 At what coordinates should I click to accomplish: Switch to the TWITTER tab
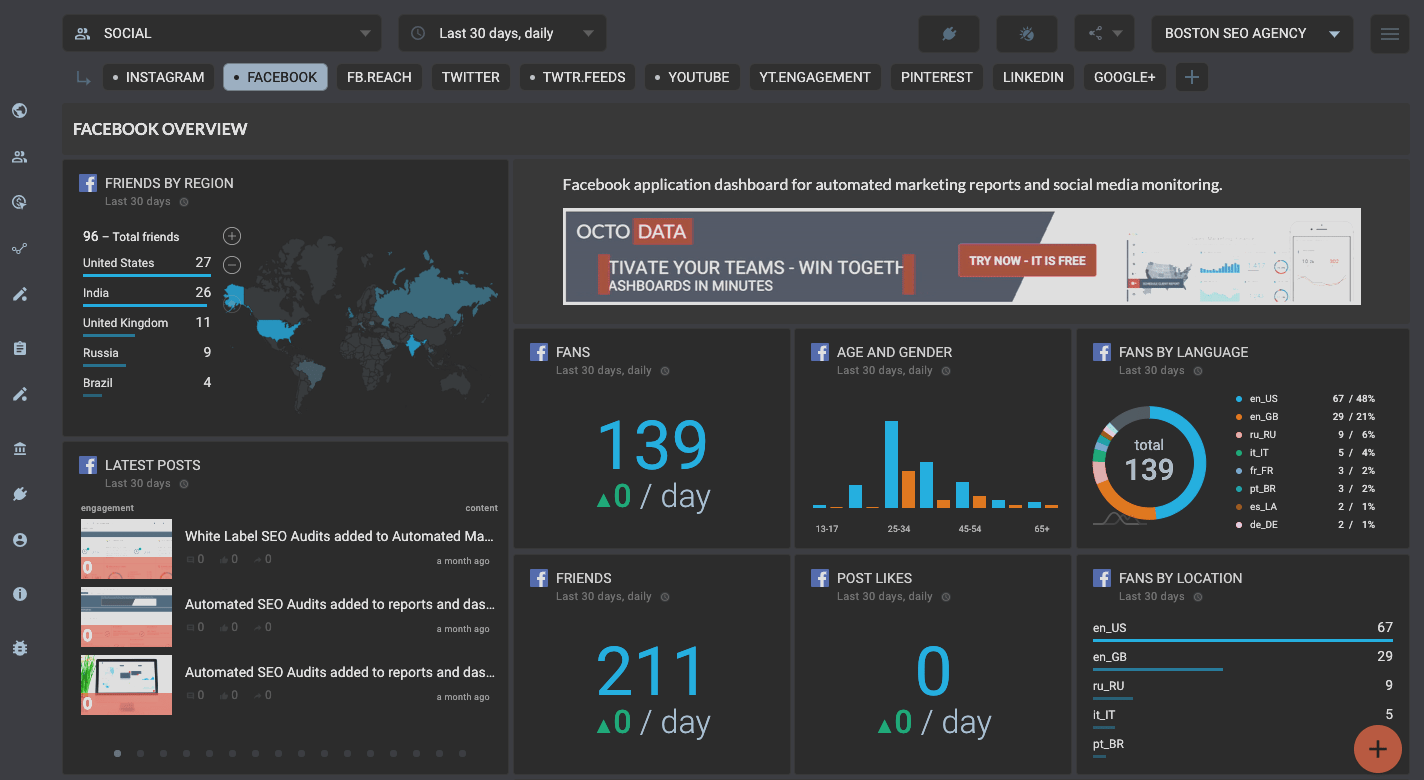471,77
